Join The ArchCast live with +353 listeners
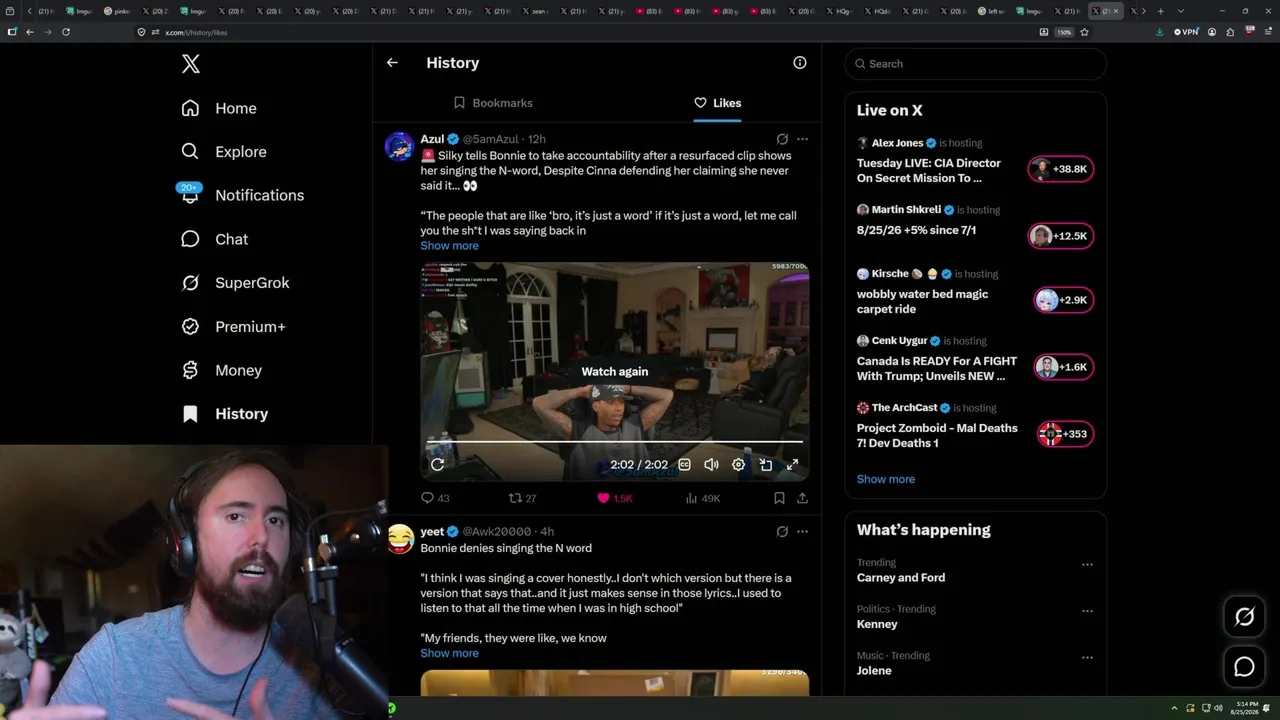This screenshot has height=720, width=1280. (x=1065, y=434)
